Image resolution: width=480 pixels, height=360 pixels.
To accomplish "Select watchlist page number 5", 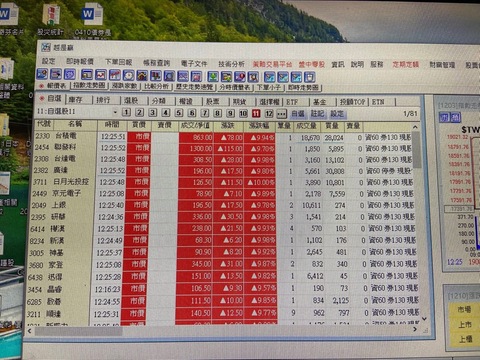I will (x=179, y=113).
